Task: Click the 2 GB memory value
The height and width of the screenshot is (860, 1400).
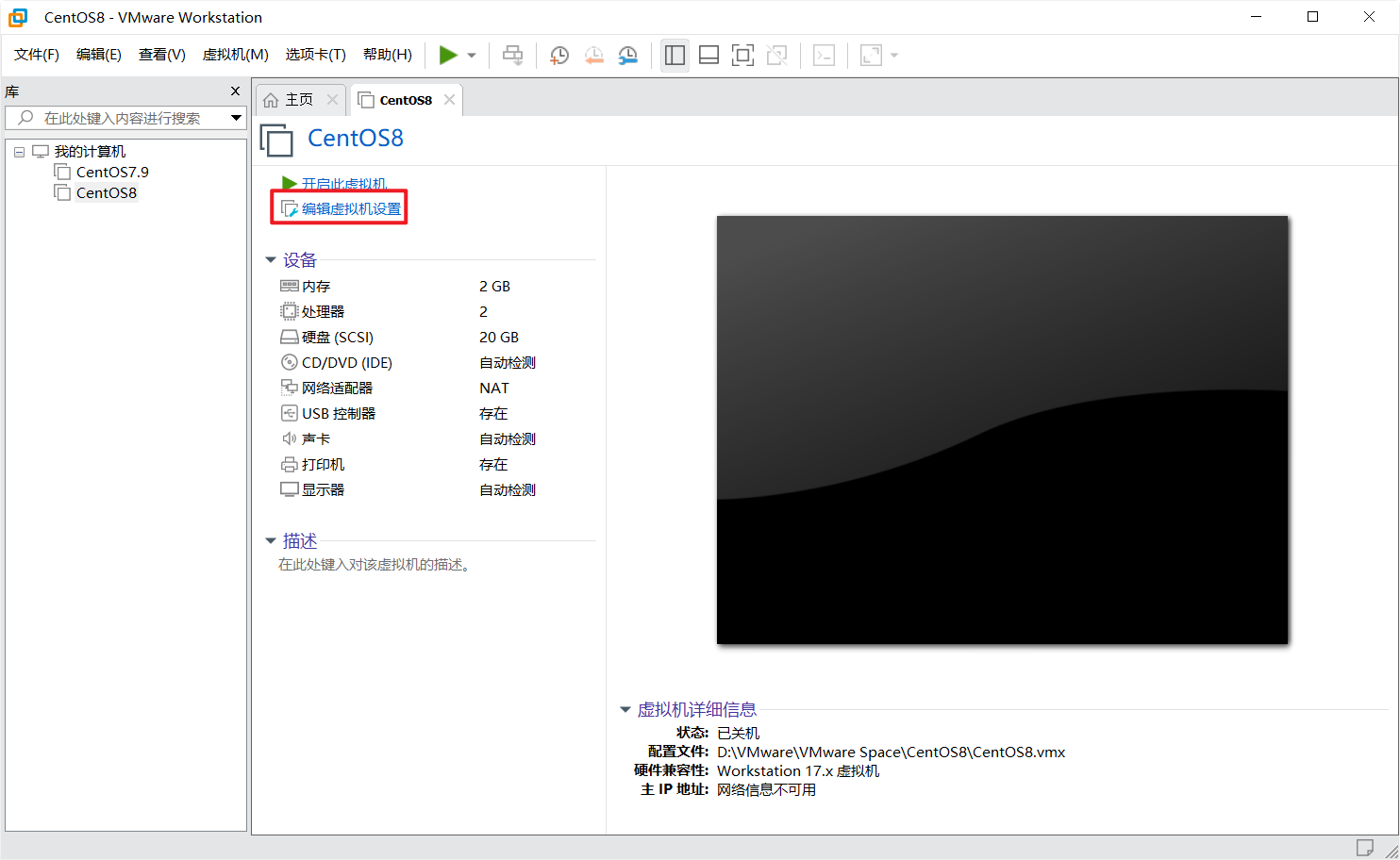Action: pyautogui.click(x=494, y=287)
